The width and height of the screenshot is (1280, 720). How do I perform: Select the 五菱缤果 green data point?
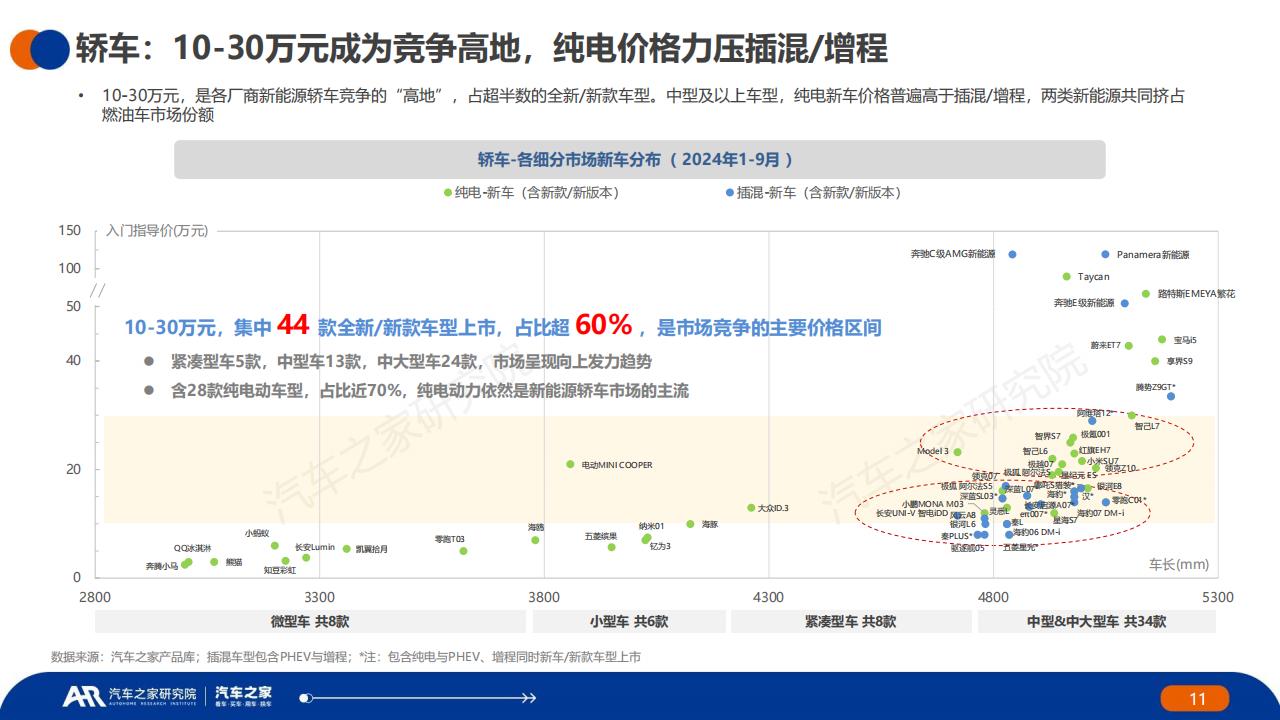tap(611, 547)
